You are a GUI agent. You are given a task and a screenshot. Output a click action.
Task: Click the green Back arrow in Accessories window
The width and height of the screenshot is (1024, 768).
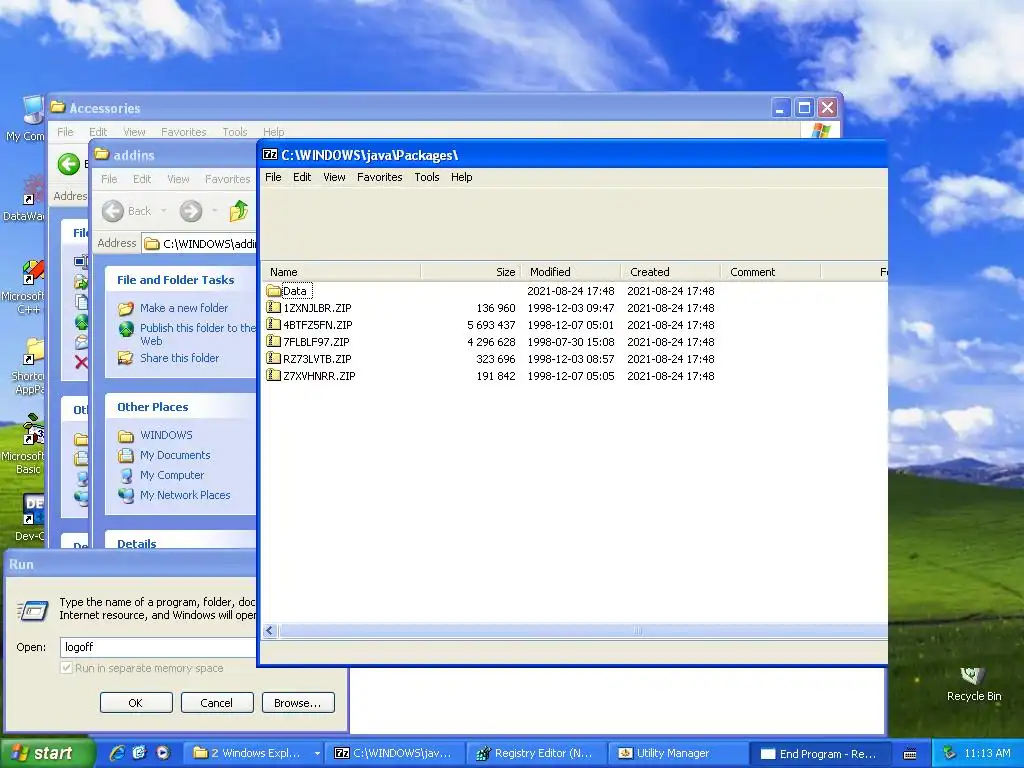(69, 164)
